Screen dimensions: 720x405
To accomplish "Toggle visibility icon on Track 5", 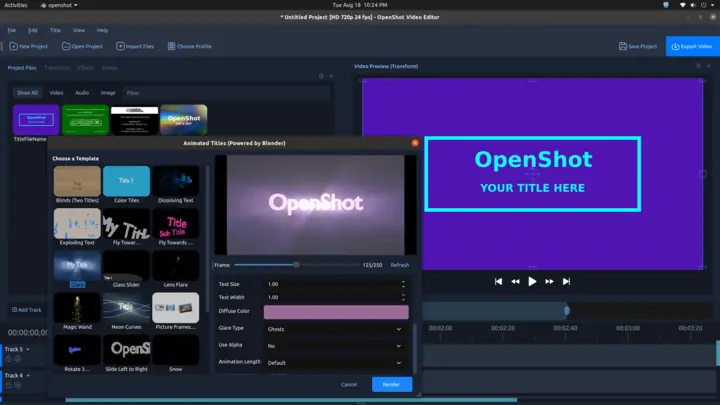I will pyautogui.click(x=18, y=359).
